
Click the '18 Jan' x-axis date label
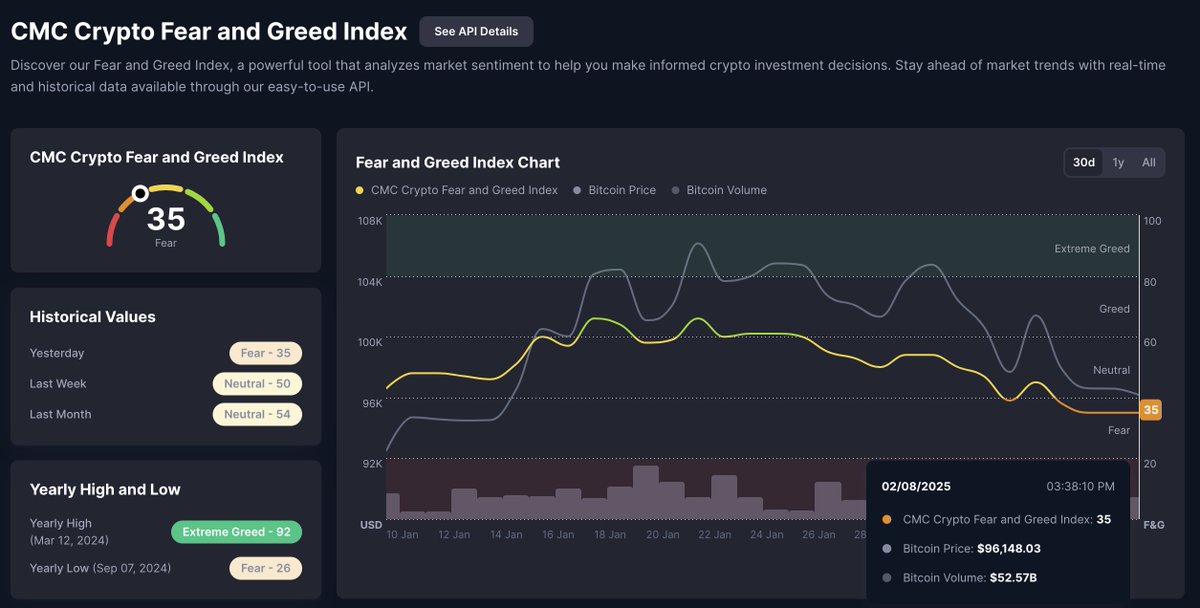(x=610, y=535)
